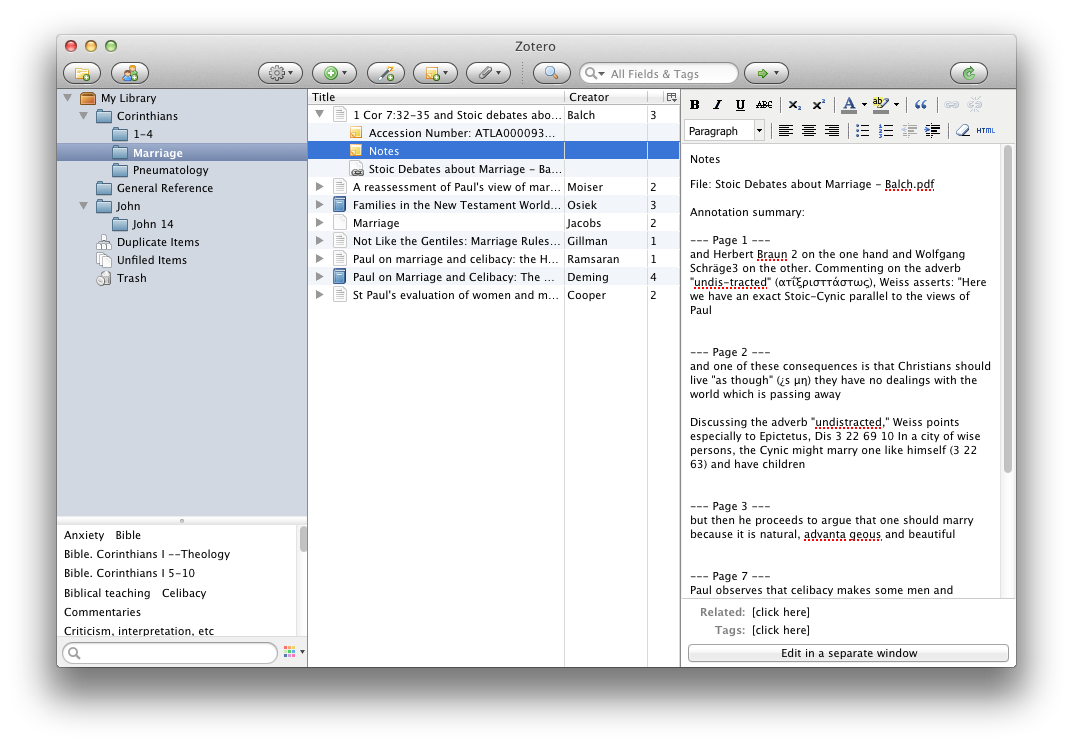Open the Actions gear menu

click(280, 73)
